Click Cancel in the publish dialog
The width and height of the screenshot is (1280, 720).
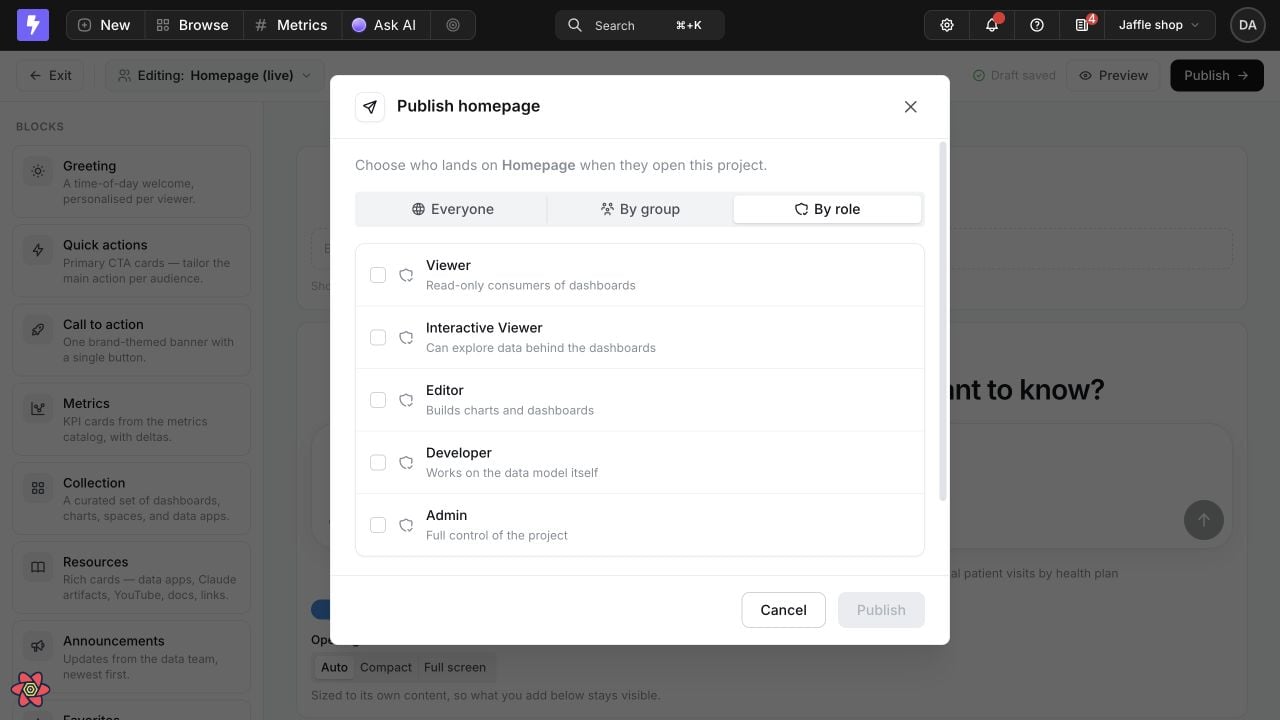783,610
